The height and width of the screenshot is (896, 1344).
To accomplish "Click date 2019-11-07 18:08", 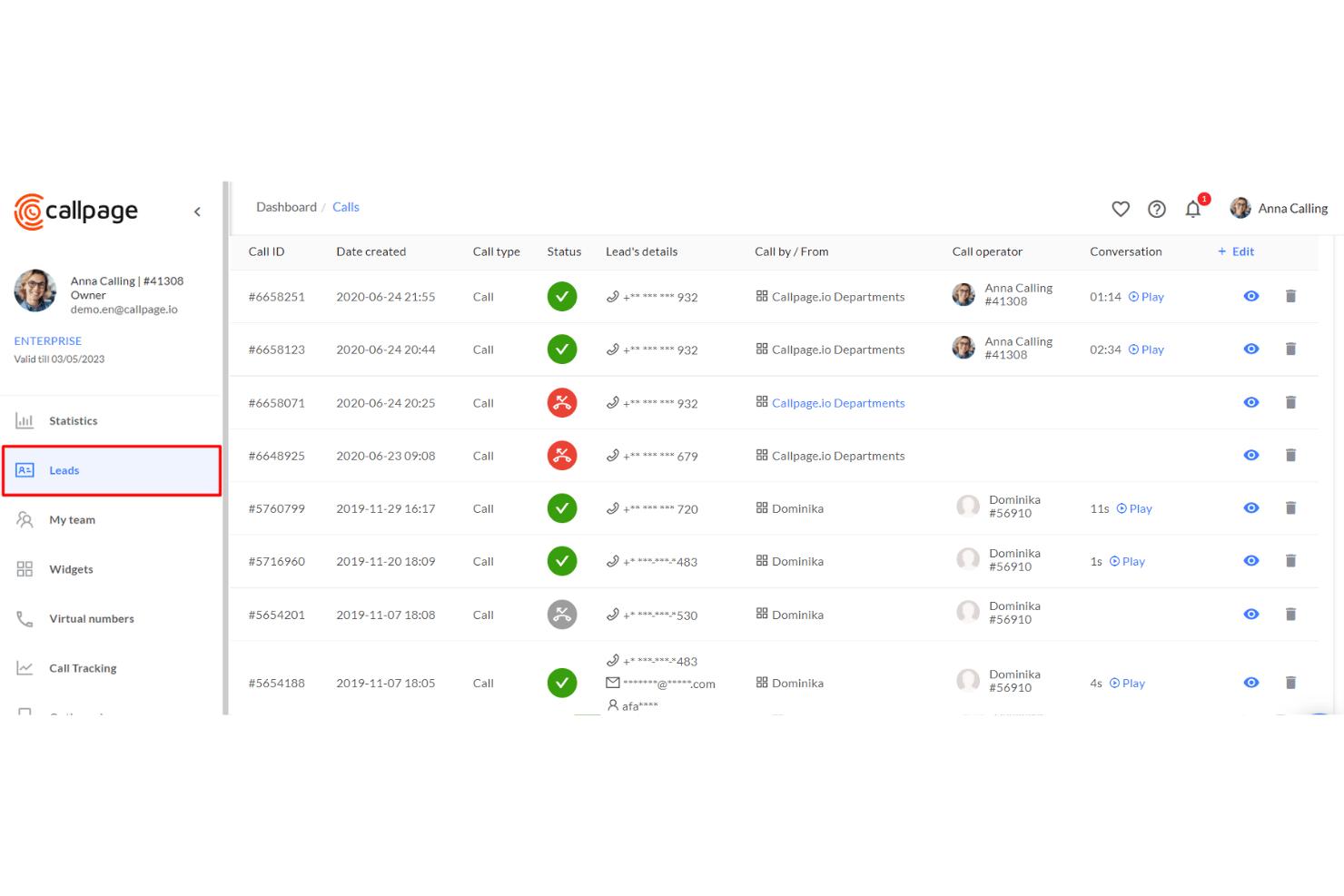I will pos(386,615).
